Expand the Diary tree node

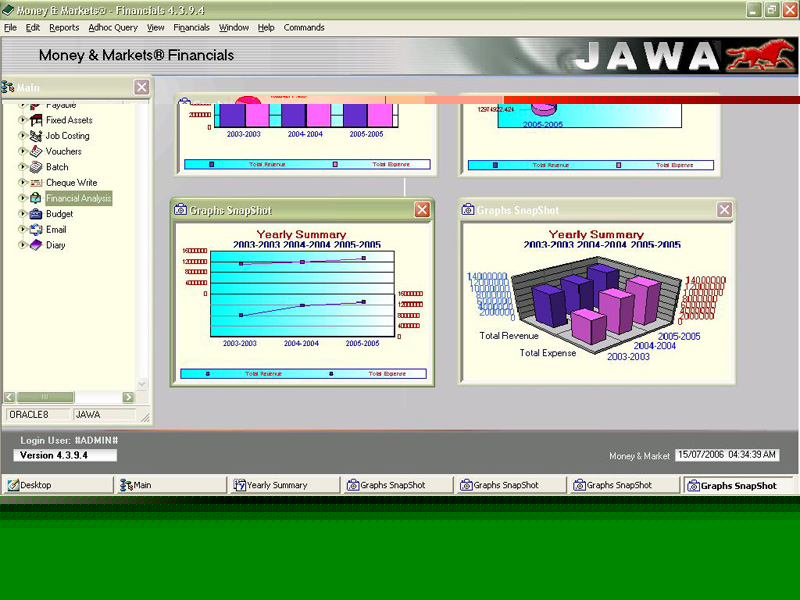click(x=22, y=245)
